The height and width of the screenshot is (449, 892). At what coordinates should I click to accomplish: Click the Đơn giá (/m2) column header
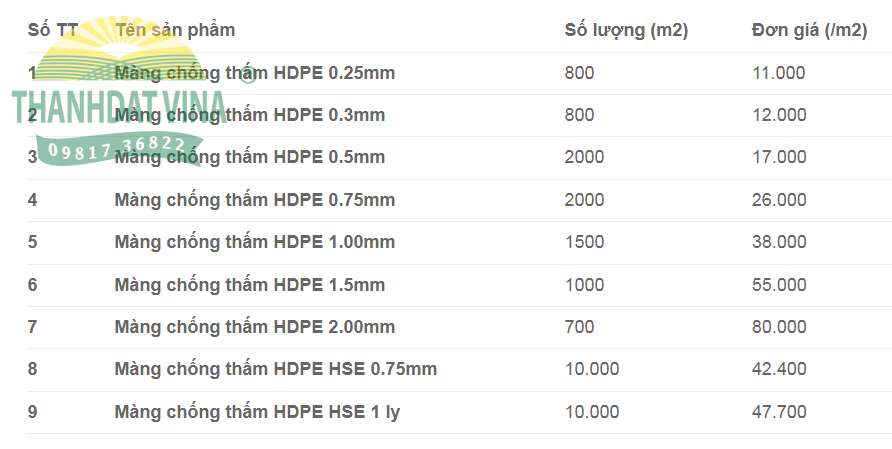coord(810,30)
